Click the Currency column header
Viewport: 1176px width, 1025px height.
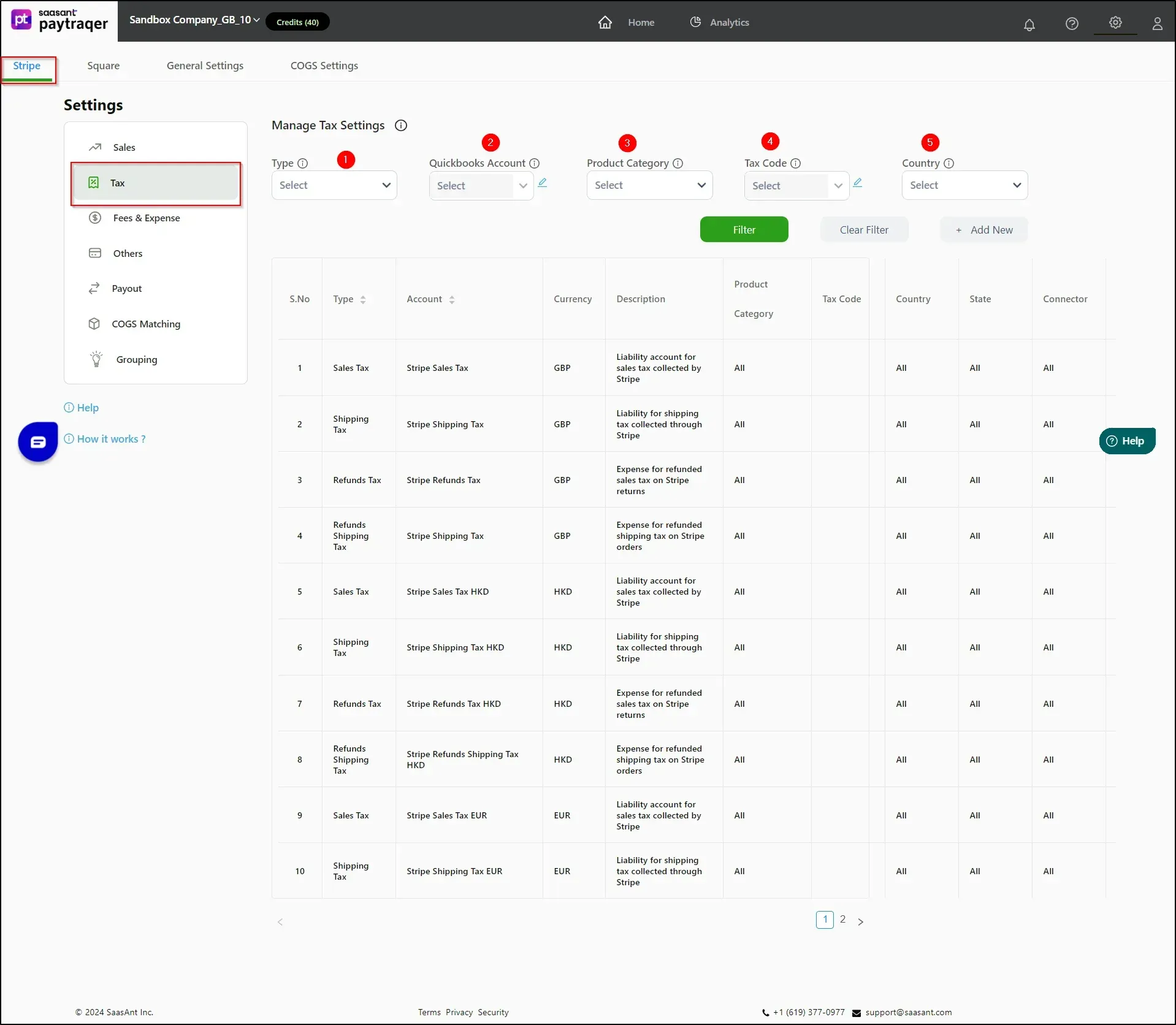pyautogui.click(x=573, y=299)
